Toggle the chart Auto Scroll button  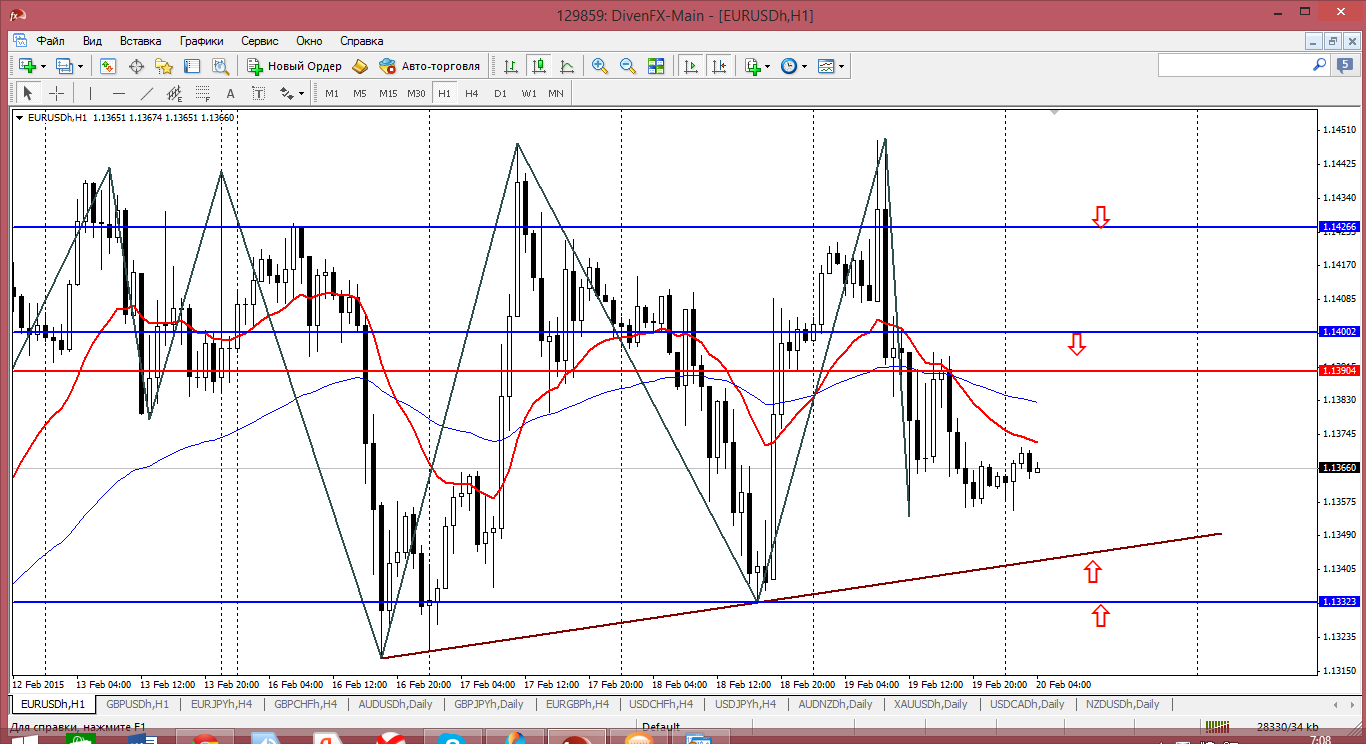click(x=690, y=66)
